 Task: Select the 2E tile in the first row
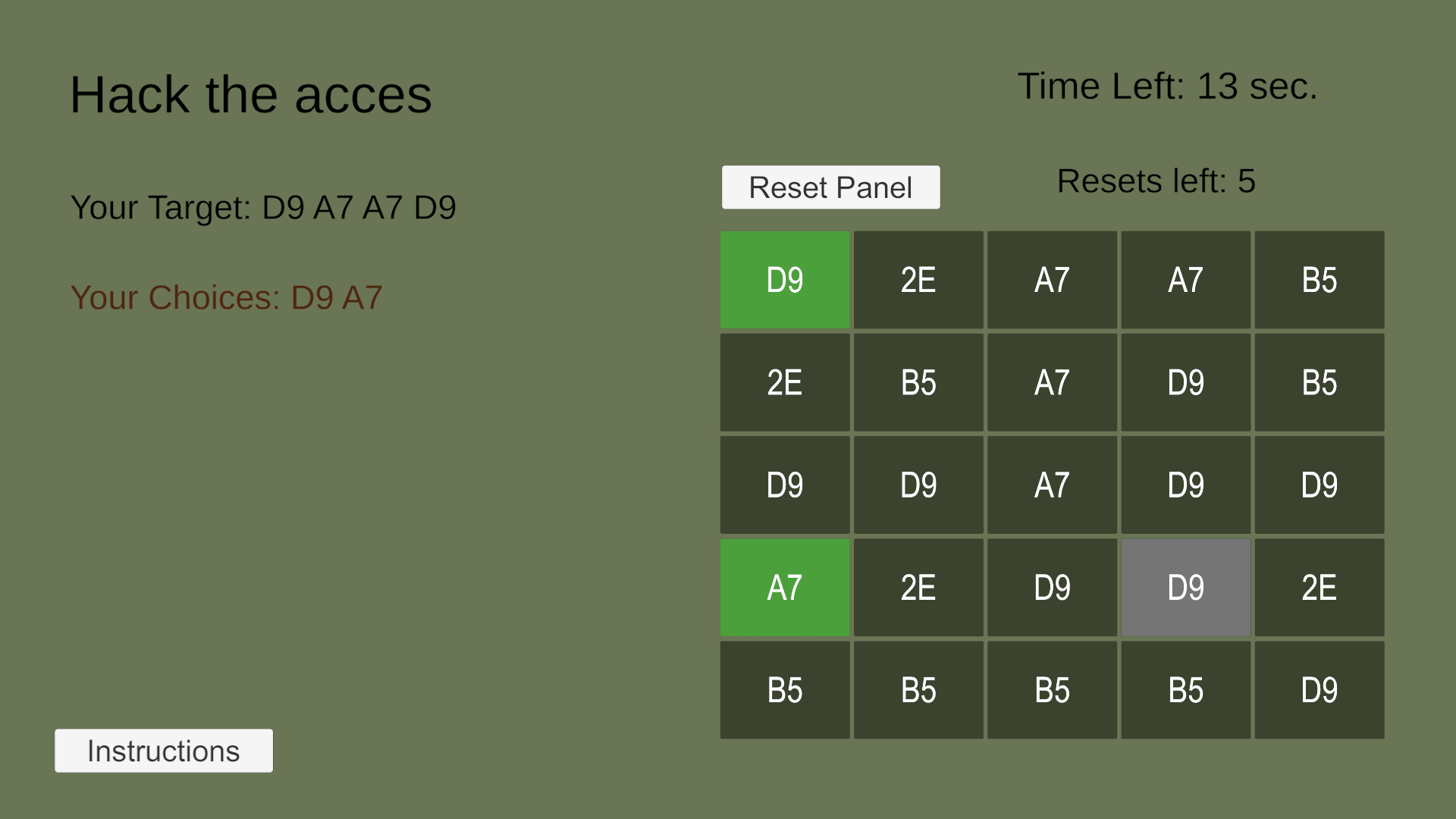[918, 280]
